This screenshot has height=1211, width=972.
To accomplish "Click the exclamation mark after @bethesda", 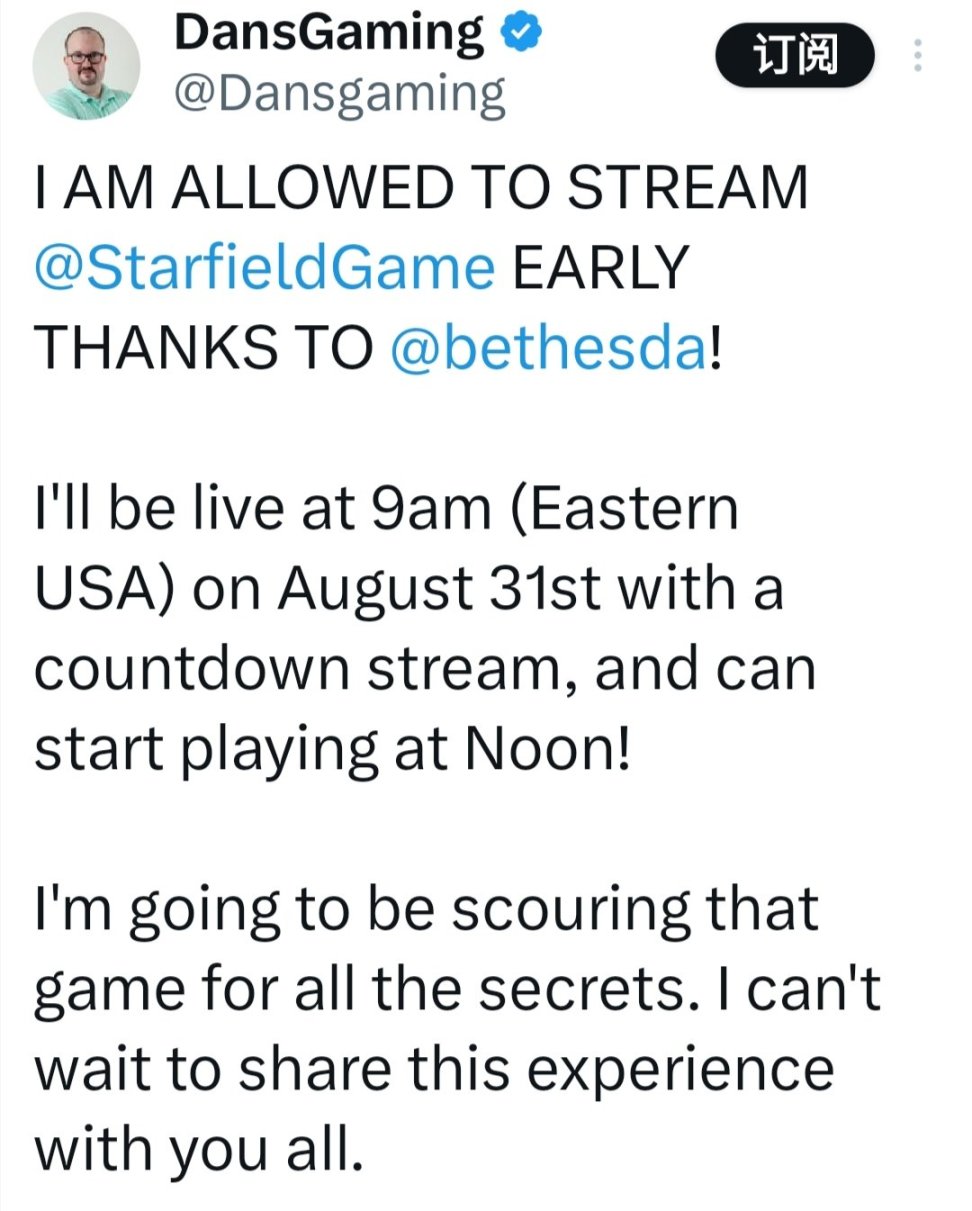I will 714,351.
